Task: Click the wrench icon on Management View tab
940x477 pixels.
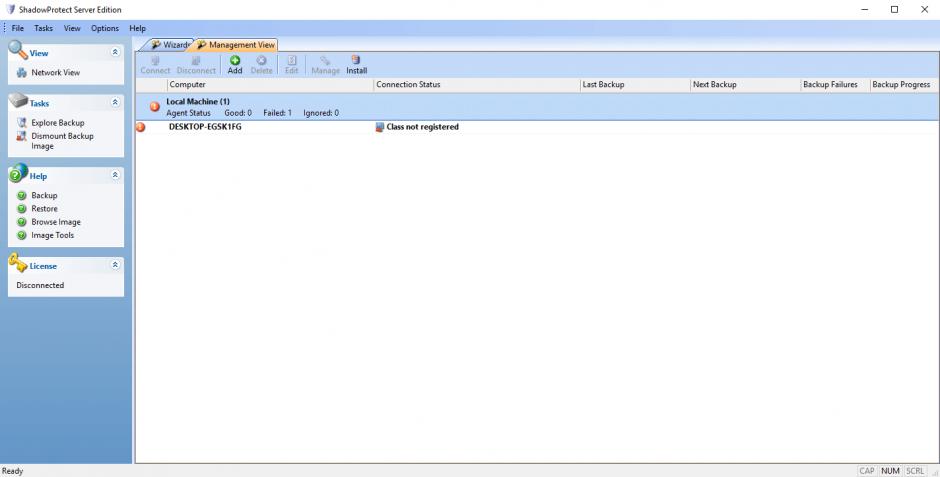Action: coord(201,44)
